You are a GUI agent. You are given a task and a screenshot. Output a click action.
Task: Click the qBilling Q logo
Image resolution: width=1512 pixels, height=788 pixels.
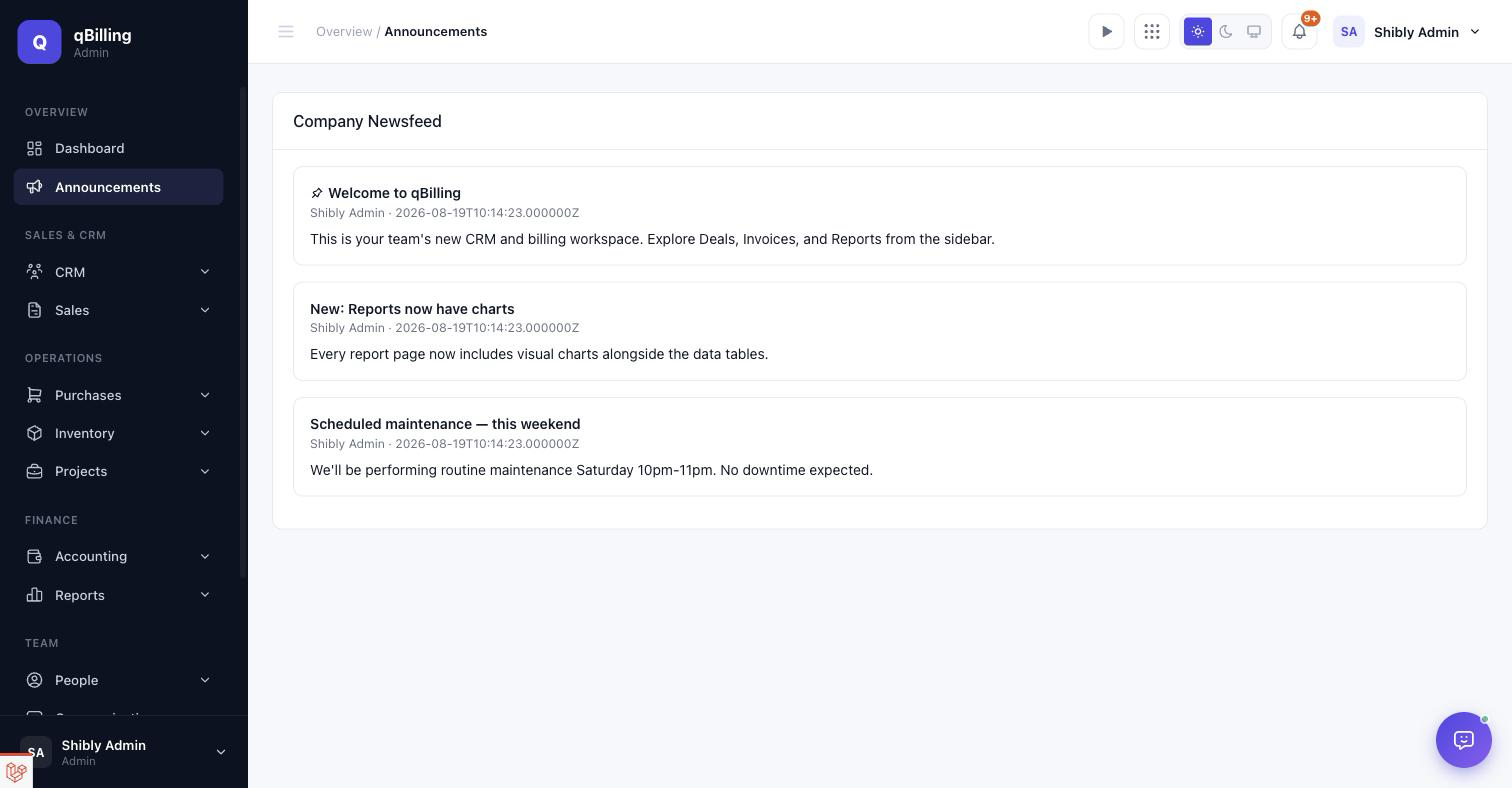pyautogui.click(x=39, y=42)
